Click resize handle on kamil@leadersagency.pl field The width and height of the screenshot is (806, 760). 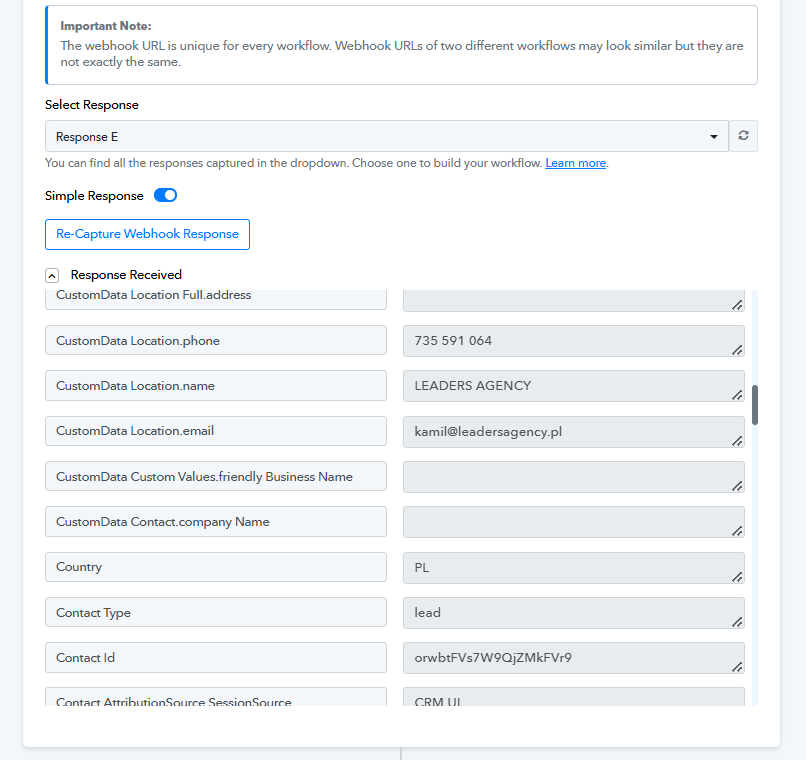pos(737,440)
